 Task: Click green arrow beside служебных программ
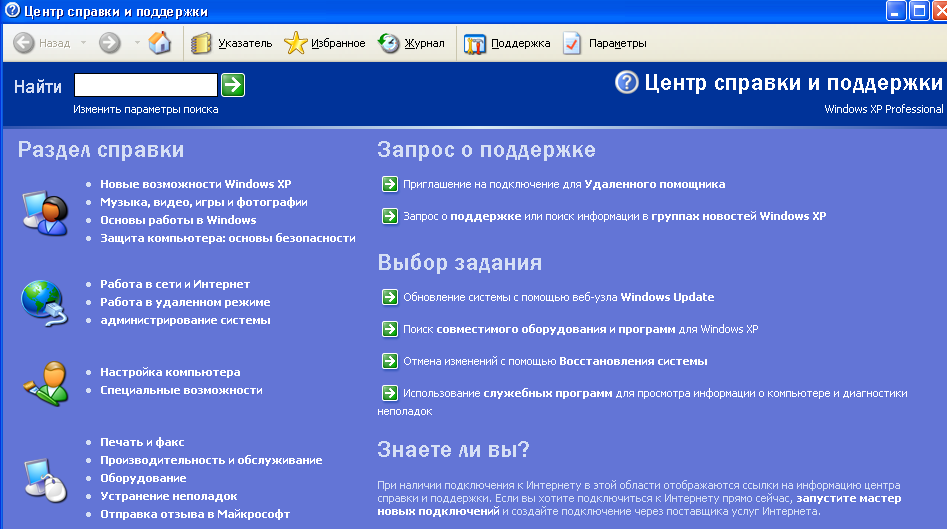coord(390,393)
